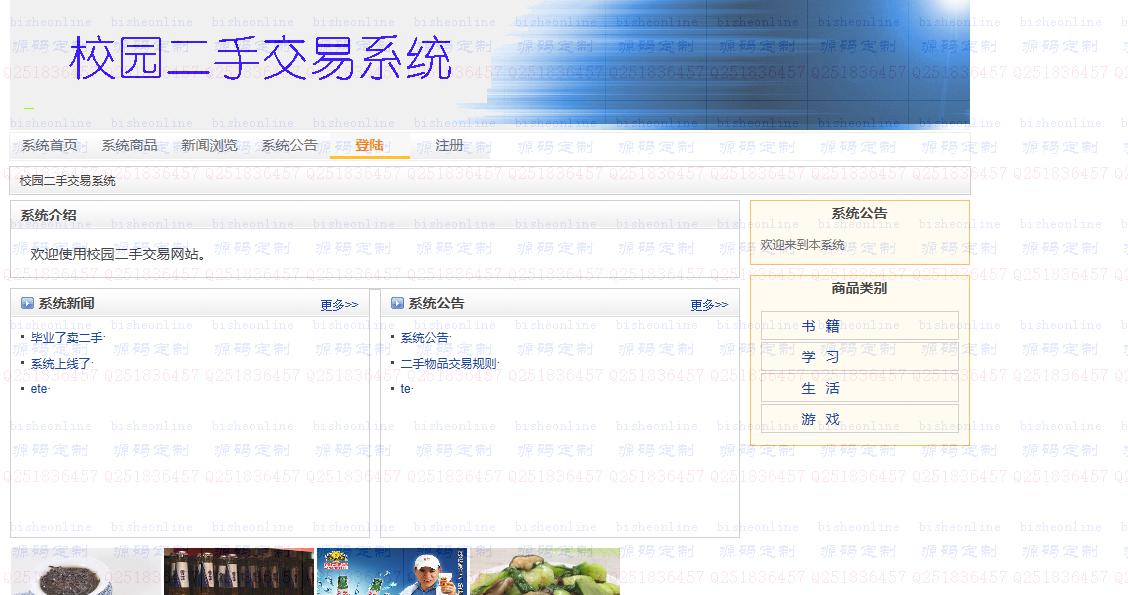Open the notice item te
Viewport: 1128px width, 595px height.
point(406,389)
